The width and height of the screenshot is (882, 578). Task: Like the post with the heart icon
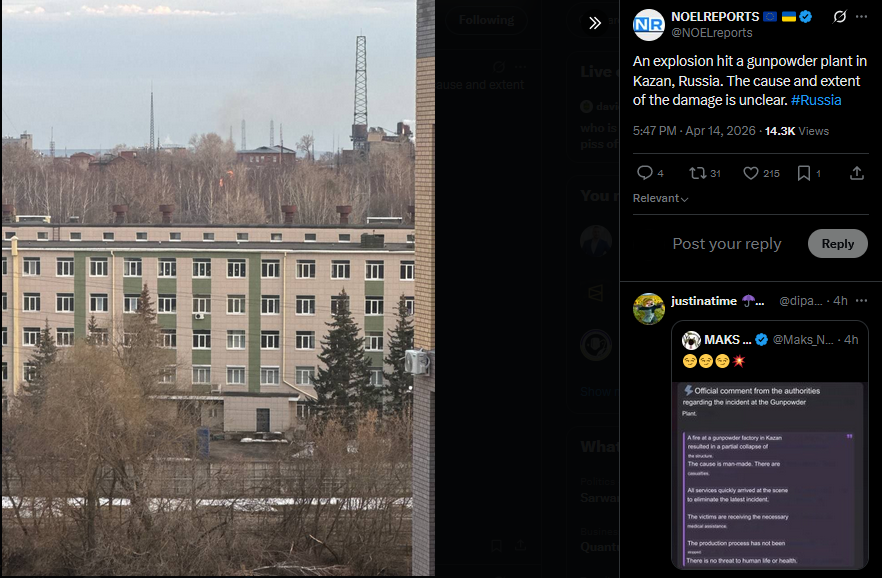click(750, 173)
